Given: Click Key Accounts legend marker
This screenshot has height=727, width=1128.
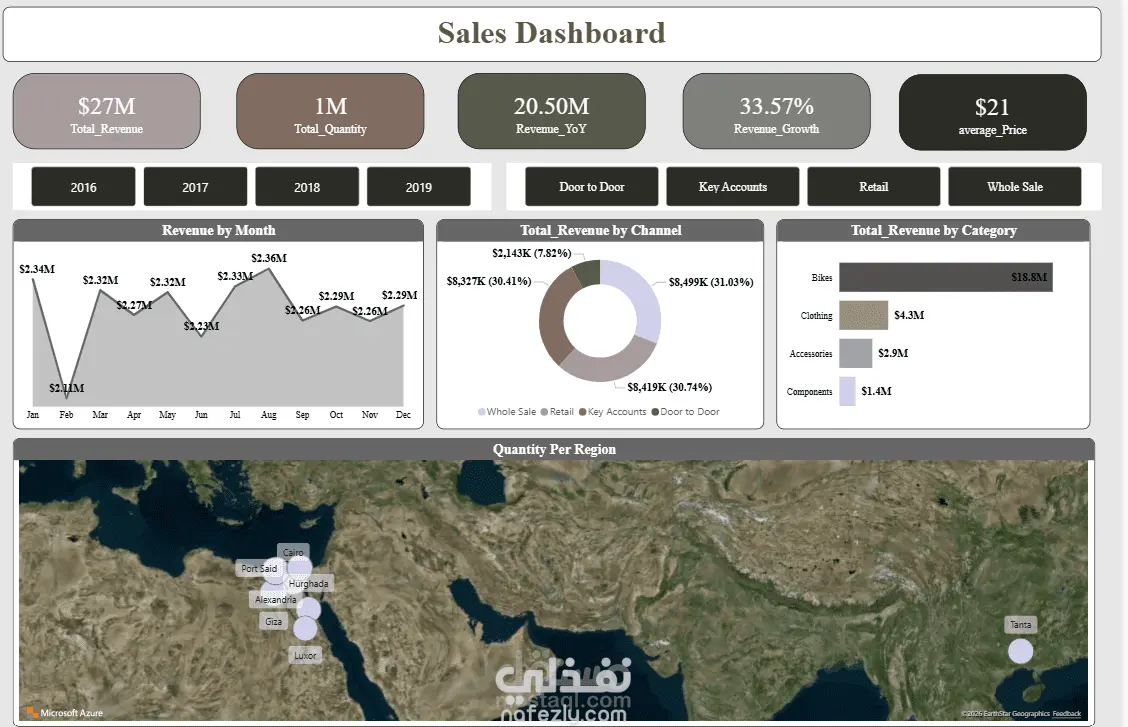Looking at the screenshot, I should tap(583, 412).
